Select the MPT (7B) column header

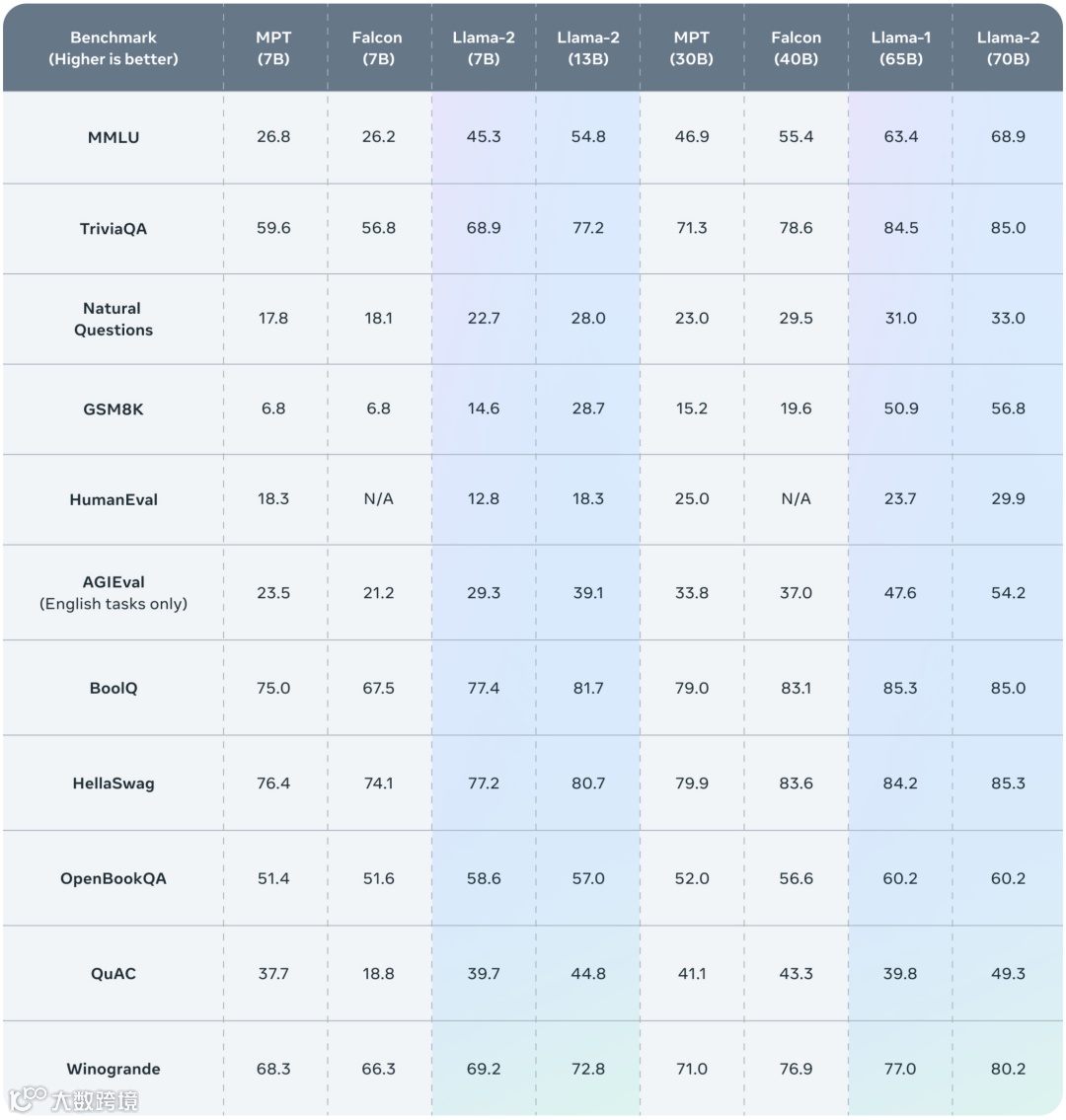[273, 48]
